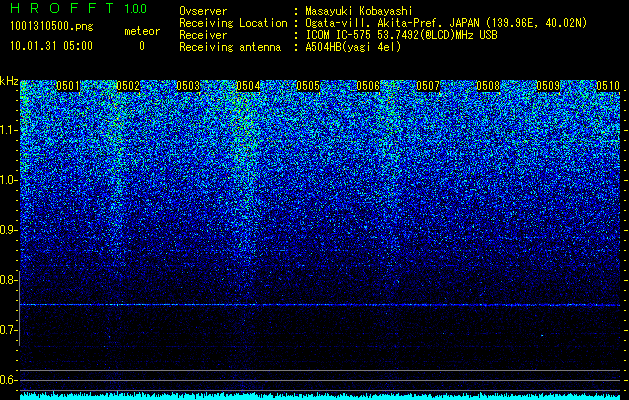This screenshot has width=629, height=400.
Task: Click the 0.6 kHz axis label
Action: [x=8, y=380]
